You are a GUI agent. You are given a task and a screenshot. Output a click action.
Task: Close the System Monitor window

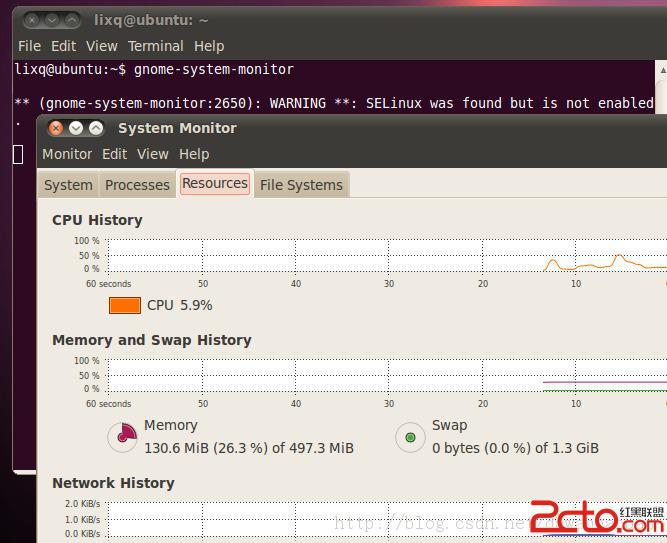(56, 128)
